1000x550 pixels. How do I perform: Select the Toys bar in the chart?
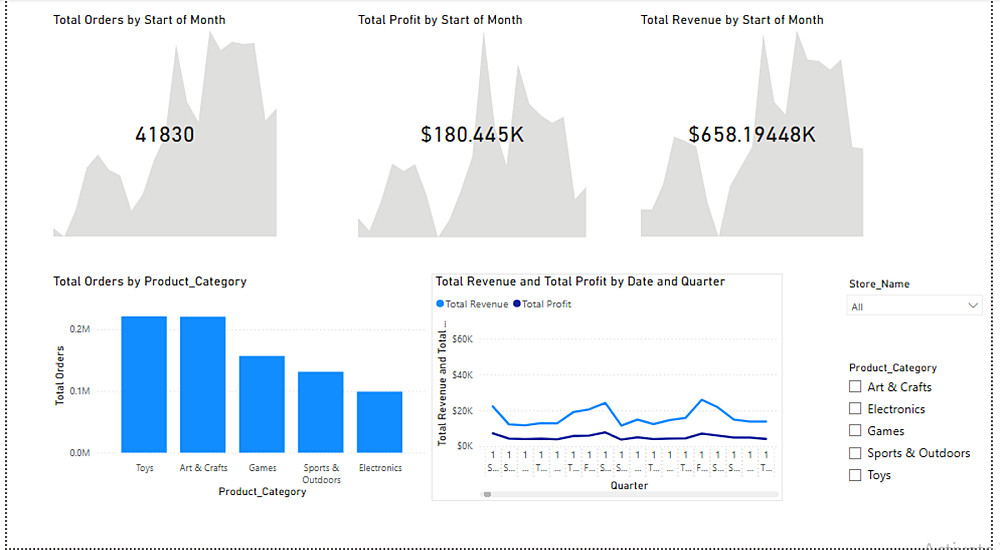tap(144, 384)
